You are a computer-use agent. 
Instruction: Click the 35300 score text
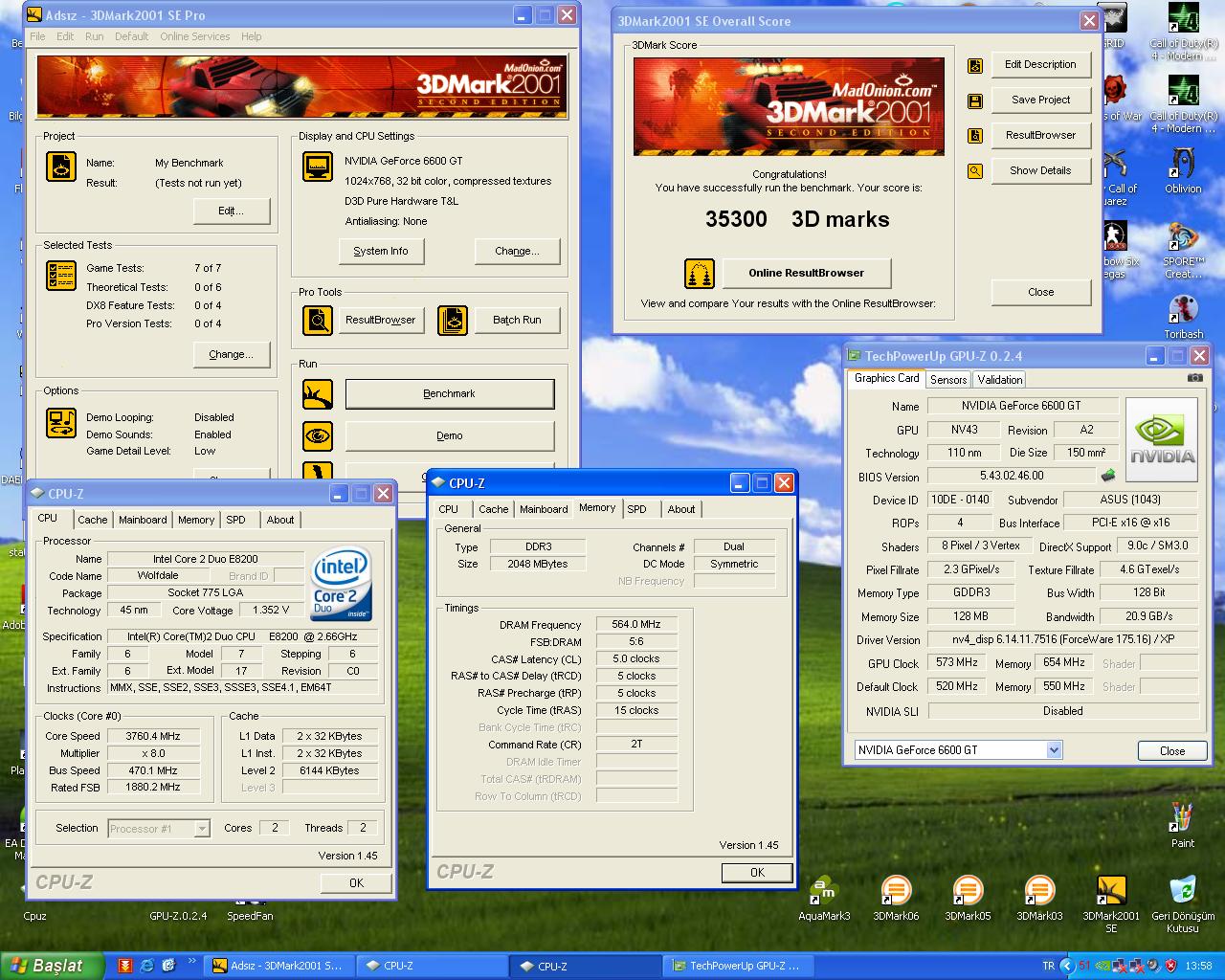pos(736,219)
